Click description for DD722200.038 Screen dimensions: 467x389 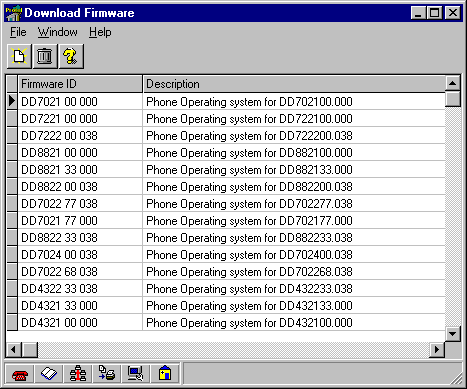(294, 135)
